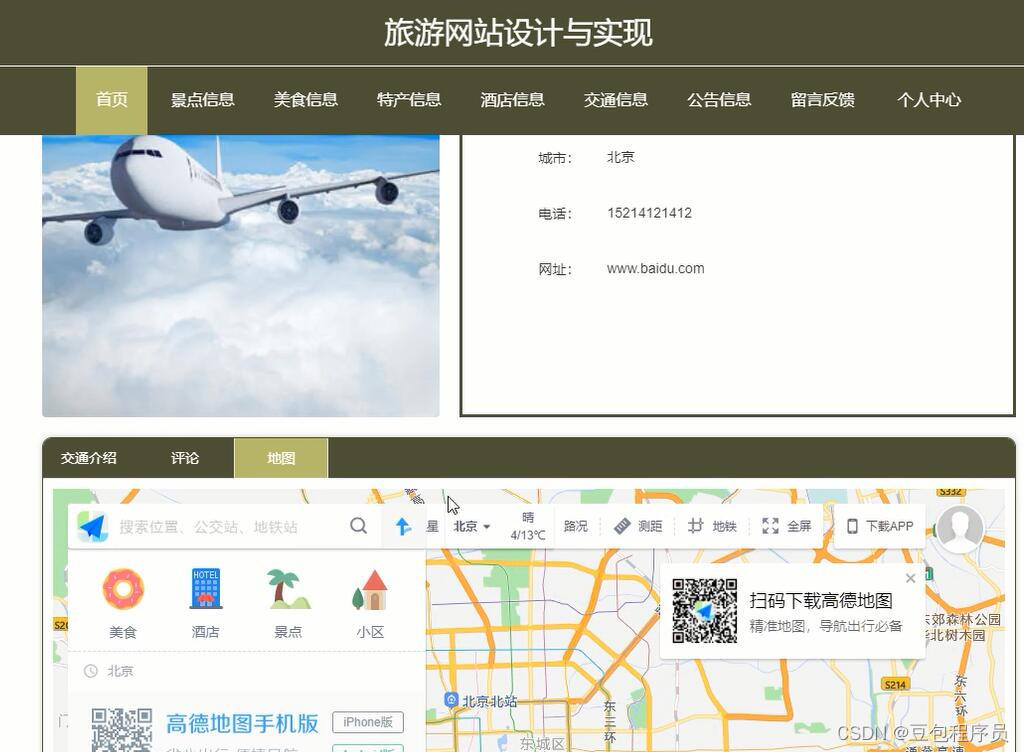The image size is (1024, 752).
Task: Click the AMap arrow logo icon
Action: (90, 527)
